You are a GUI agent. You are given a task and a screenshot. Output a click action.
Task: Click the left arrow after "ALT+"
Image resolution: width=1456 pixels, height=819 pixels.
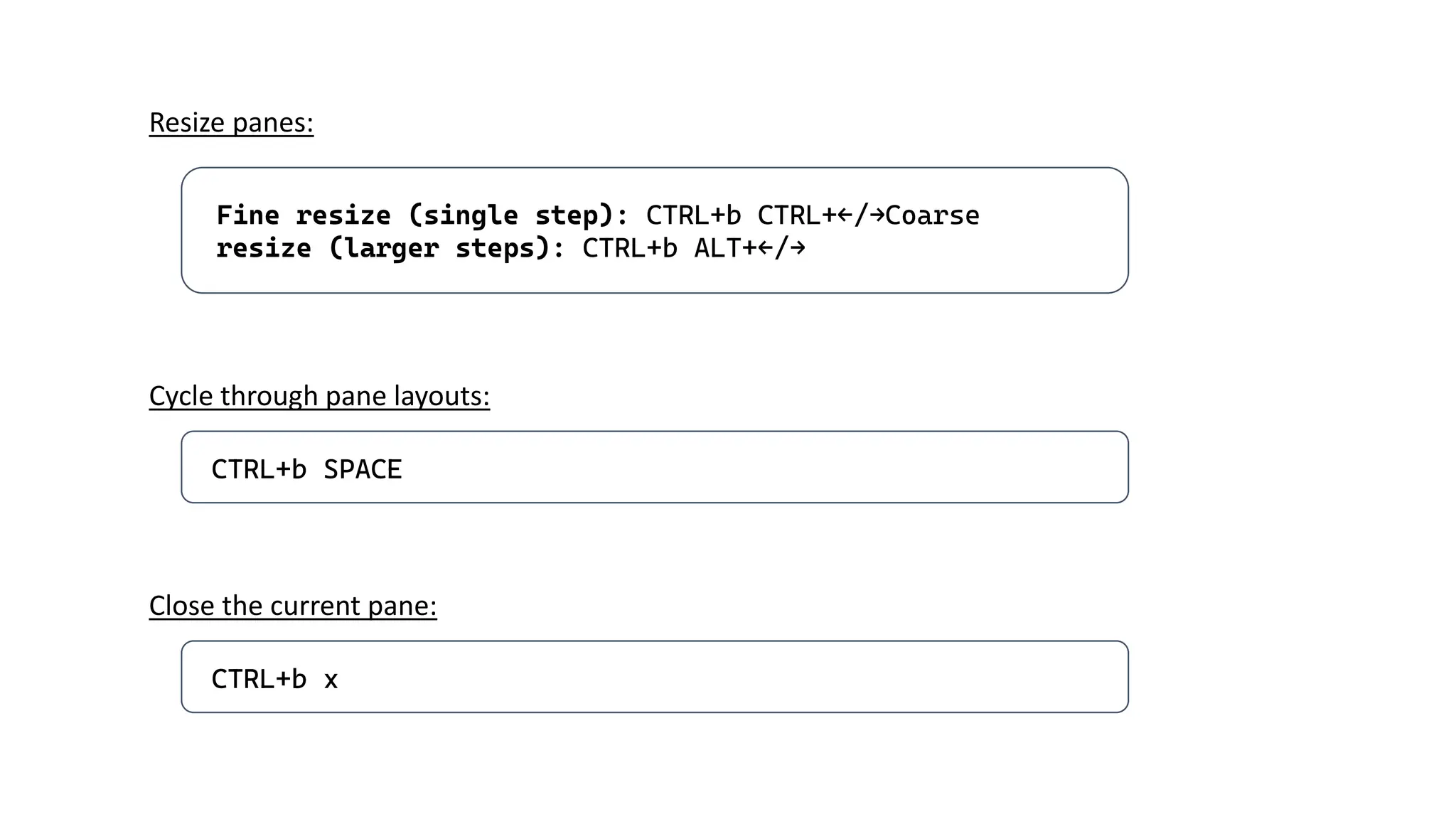[x=765, y=248]
